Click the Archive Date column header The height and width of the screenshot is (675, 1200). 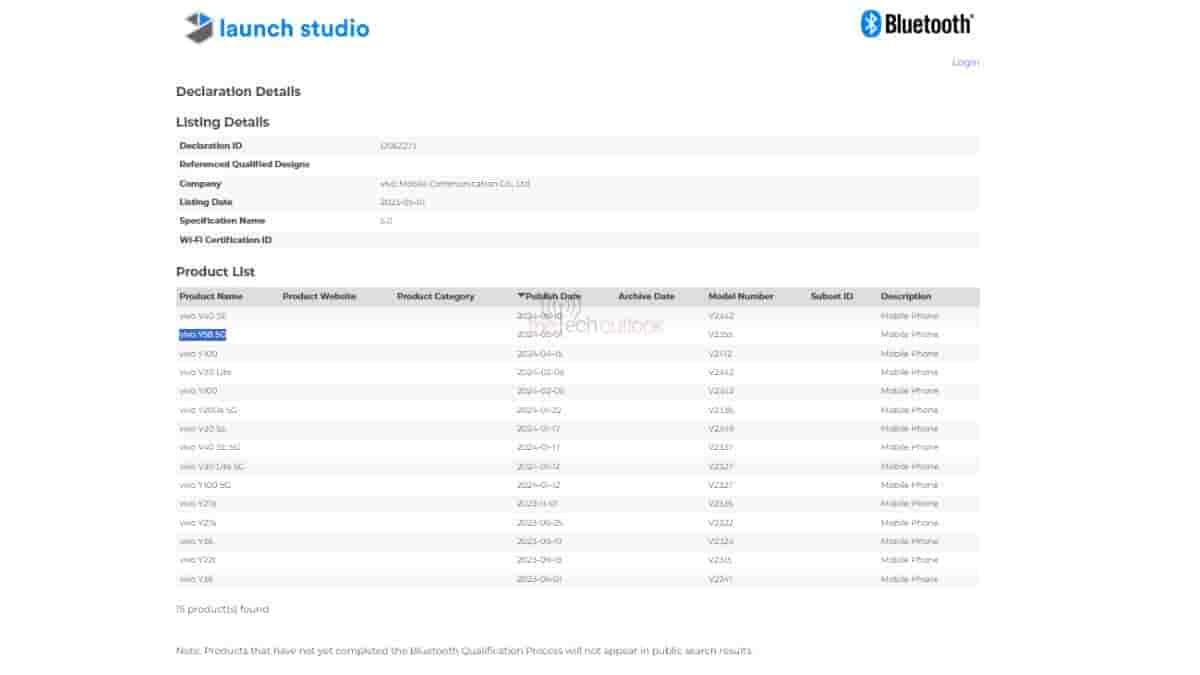[646, 297]
